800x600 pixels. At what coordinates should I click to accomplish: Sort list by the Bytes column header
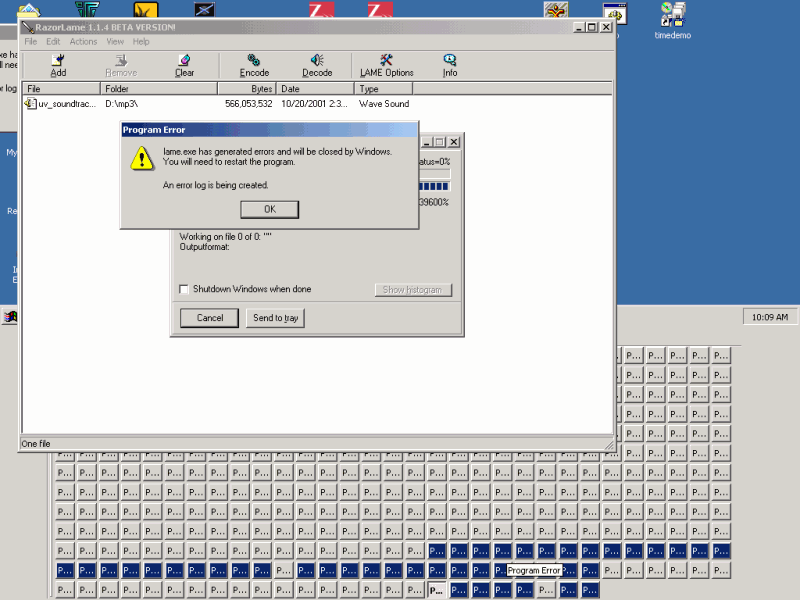tap(247, 89)
